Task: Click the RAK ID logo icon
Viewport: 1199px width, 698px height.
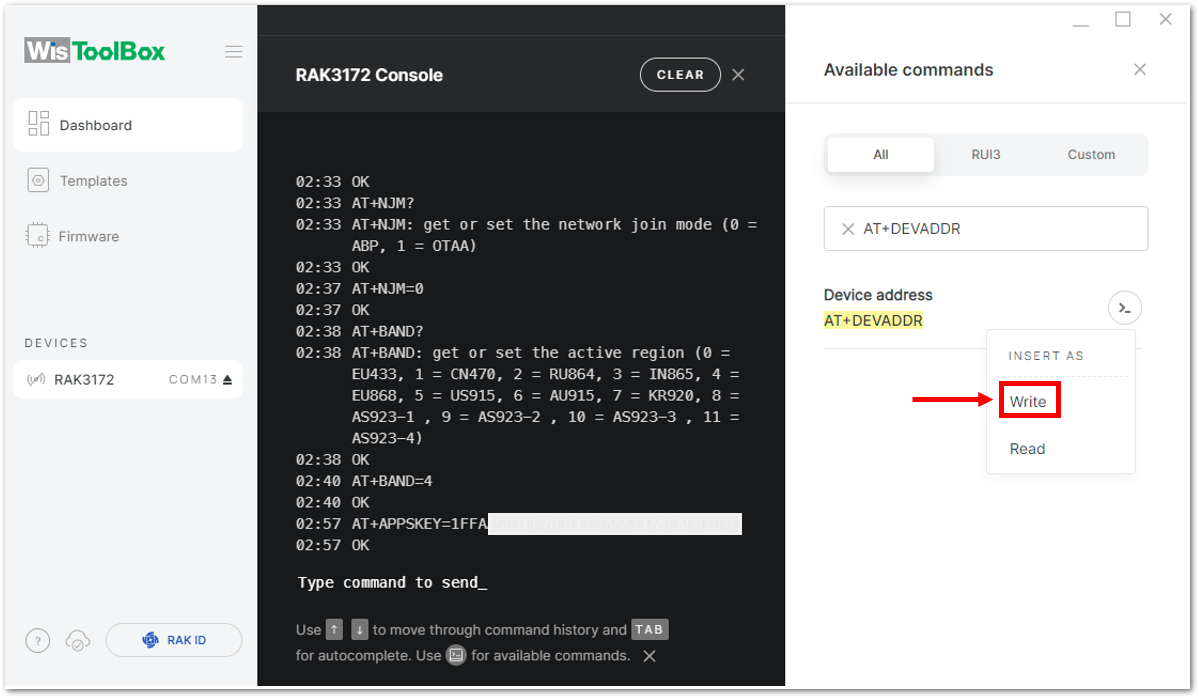Action: (x=150, y=640)
